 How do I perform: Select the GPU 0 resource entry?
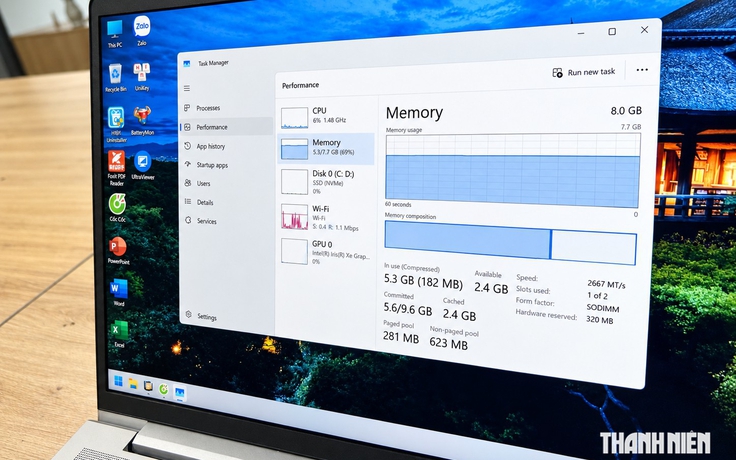pos(326,252)
